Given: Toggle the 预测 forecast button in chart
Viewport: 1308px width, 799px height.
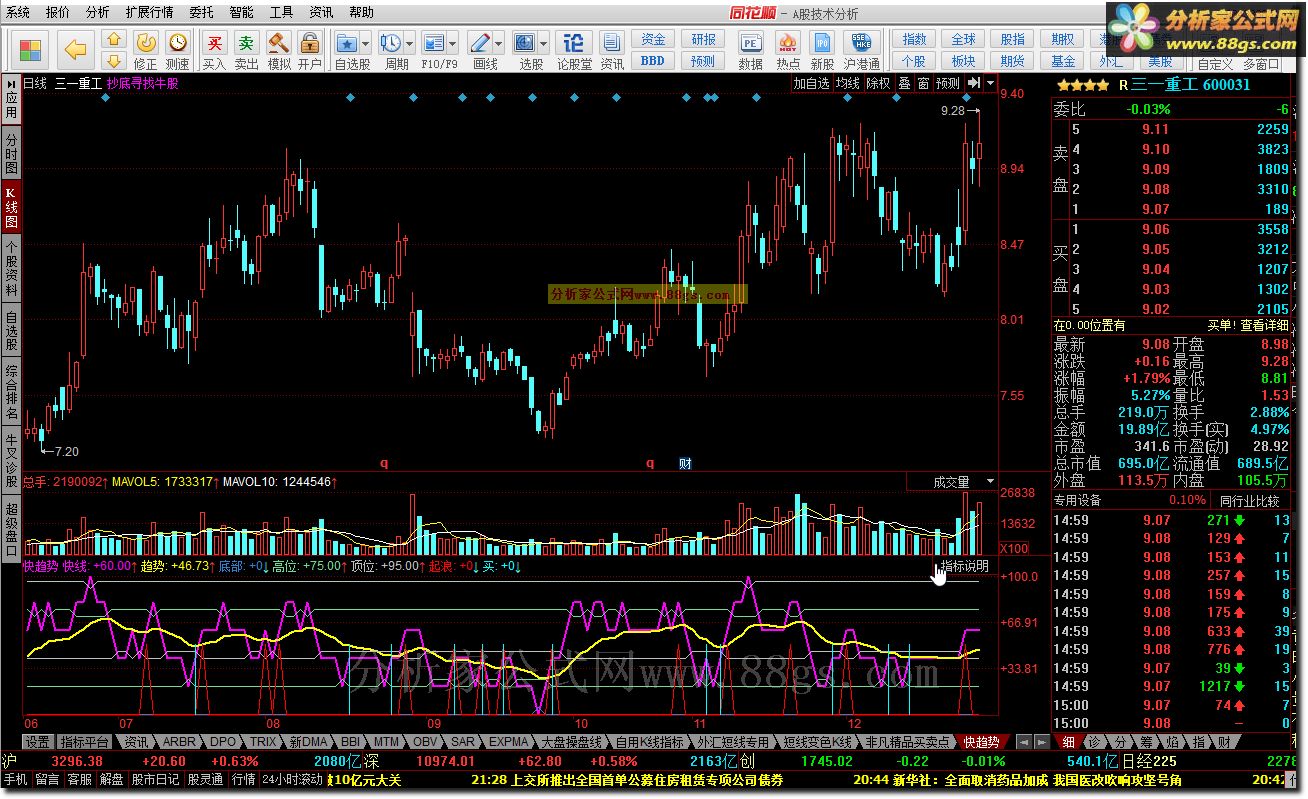Looking at the screenshot, I should pos(947,83).
